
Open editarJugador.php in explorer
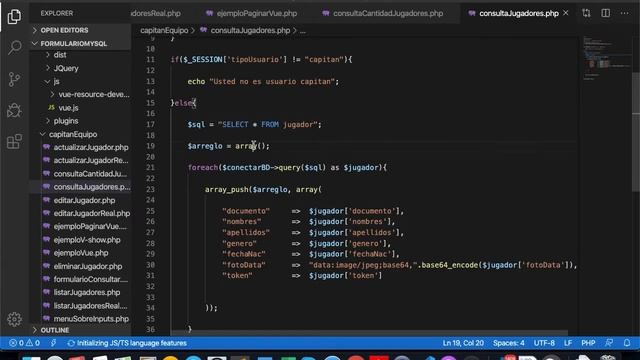(84, 200)
